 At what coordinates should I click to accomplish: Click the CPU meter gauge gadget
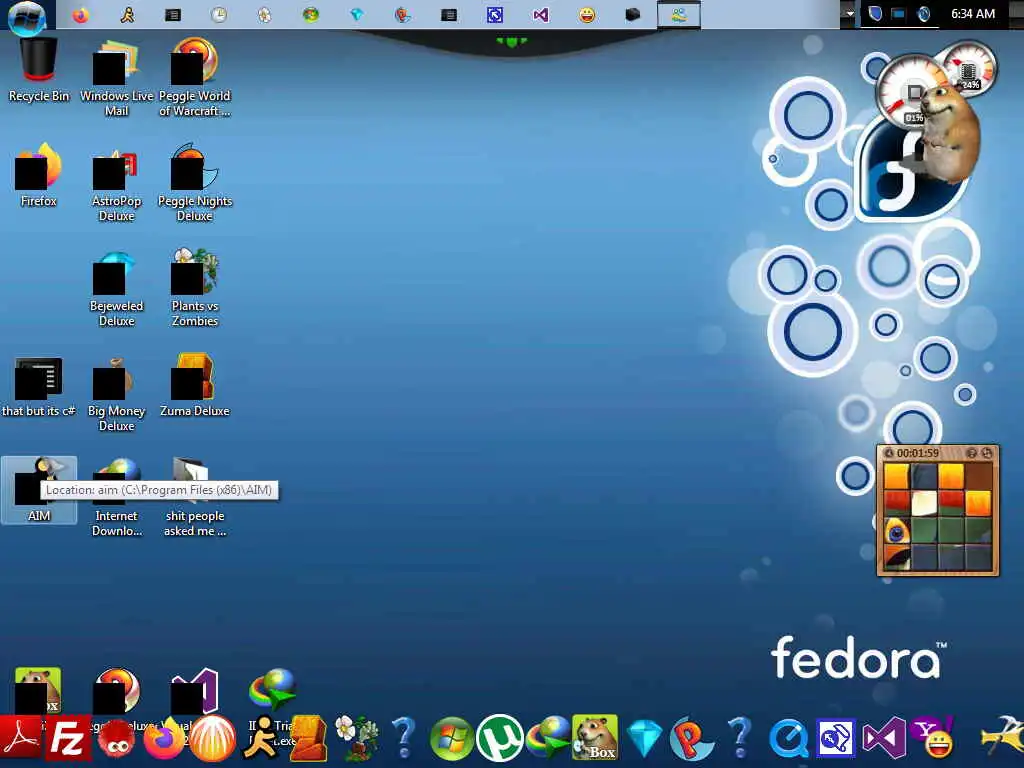coord(908,91)
